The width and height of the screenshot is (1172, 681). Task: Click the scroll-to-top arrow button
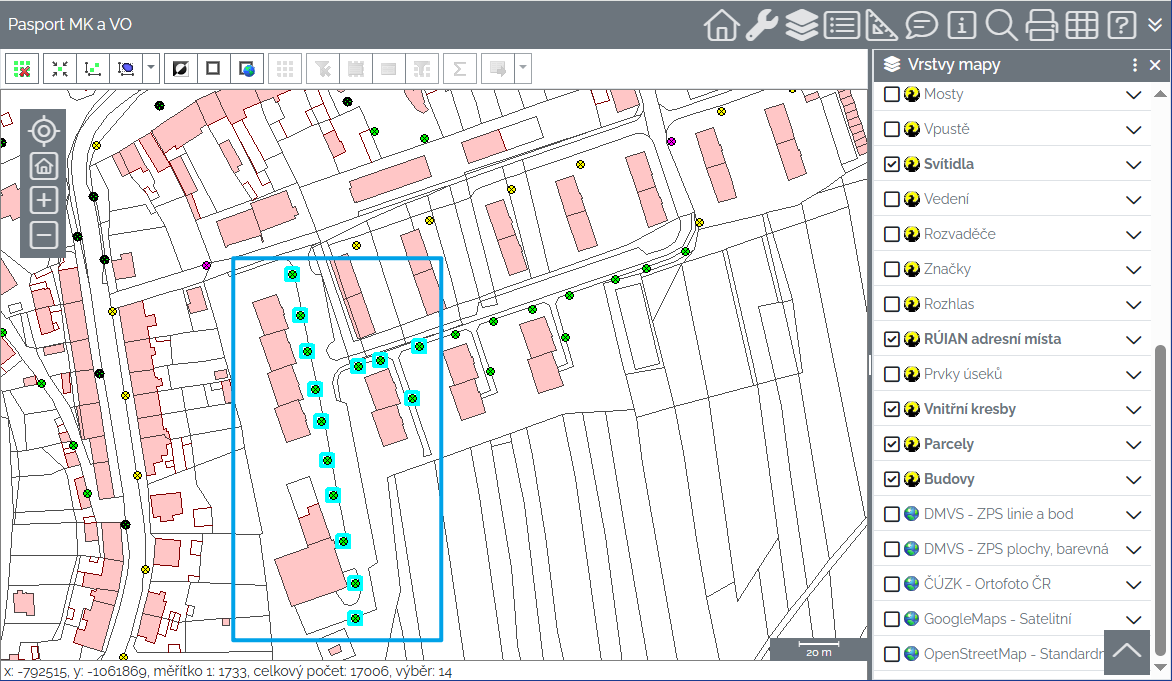tap(1127, 651)
